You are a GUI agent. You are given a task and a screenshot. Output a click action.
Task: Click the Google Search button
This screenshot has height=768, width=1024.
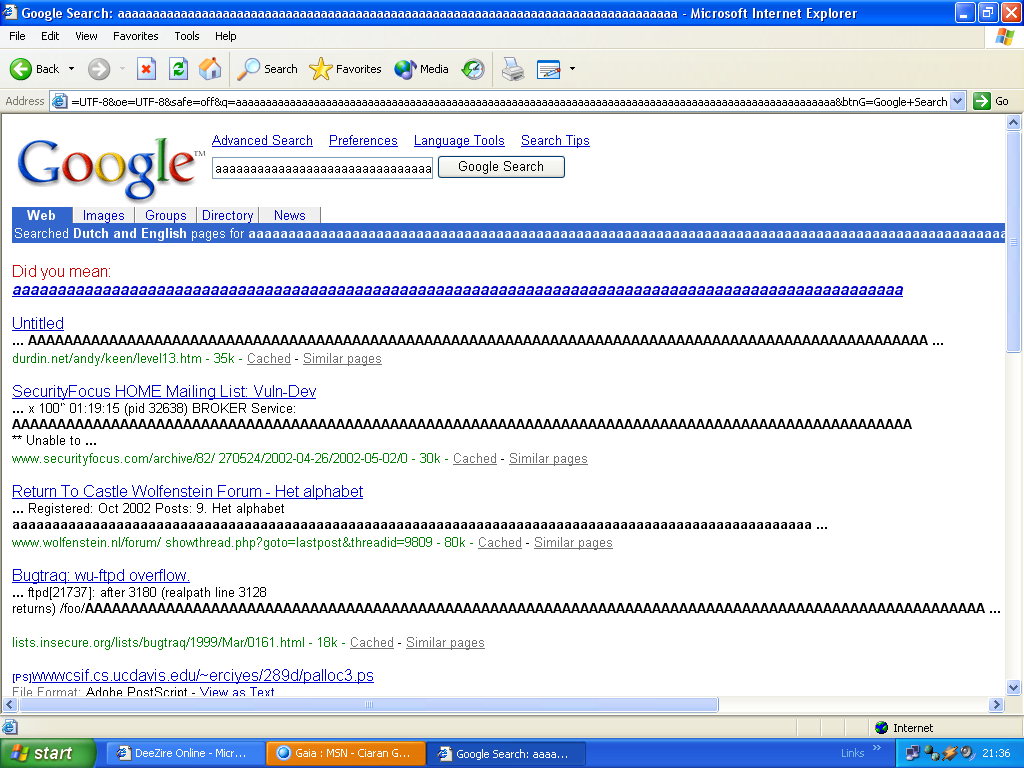coord(501,167)
